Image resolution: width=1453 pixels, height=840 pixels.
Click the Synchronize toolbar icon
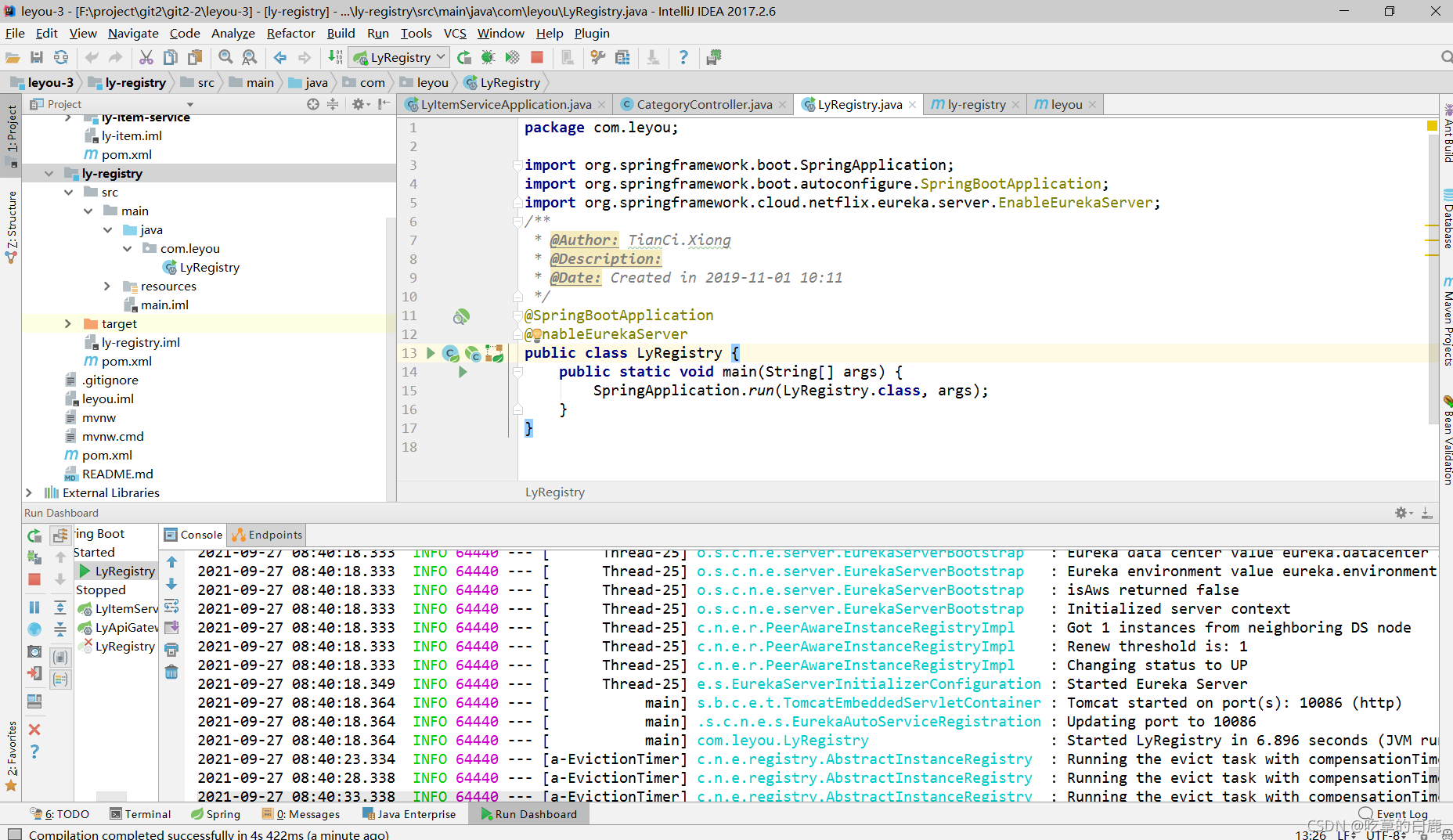point(60,57)
